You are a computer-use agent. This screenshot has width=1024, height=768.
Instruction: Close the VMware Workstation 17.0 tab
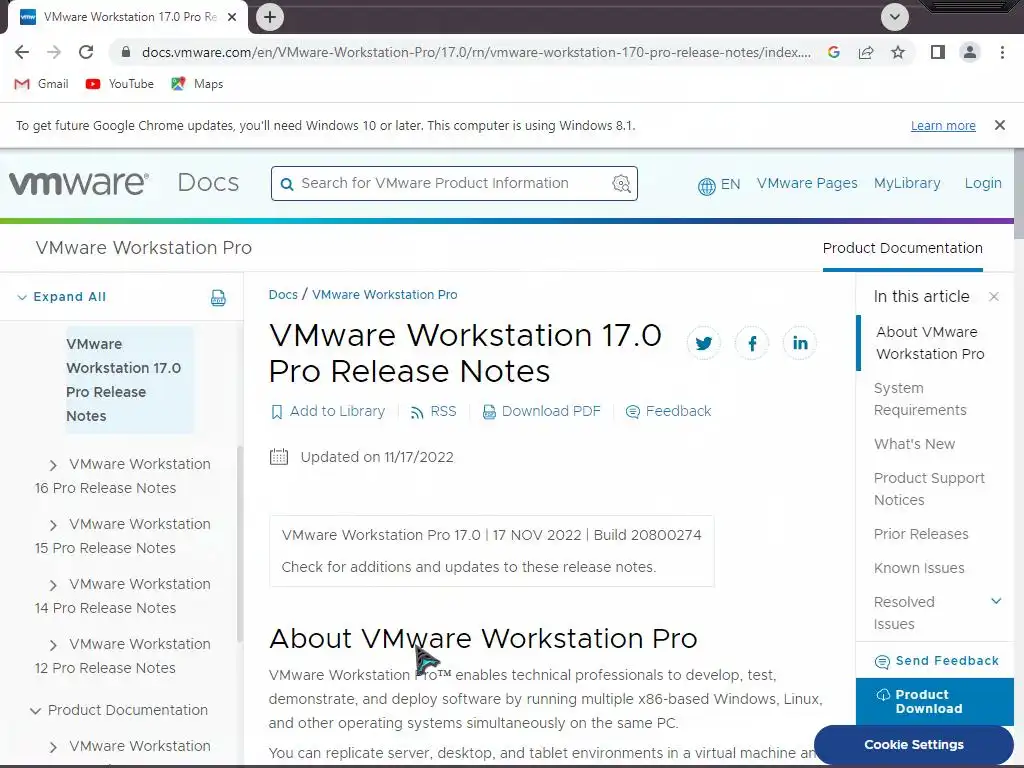[232, 17]
